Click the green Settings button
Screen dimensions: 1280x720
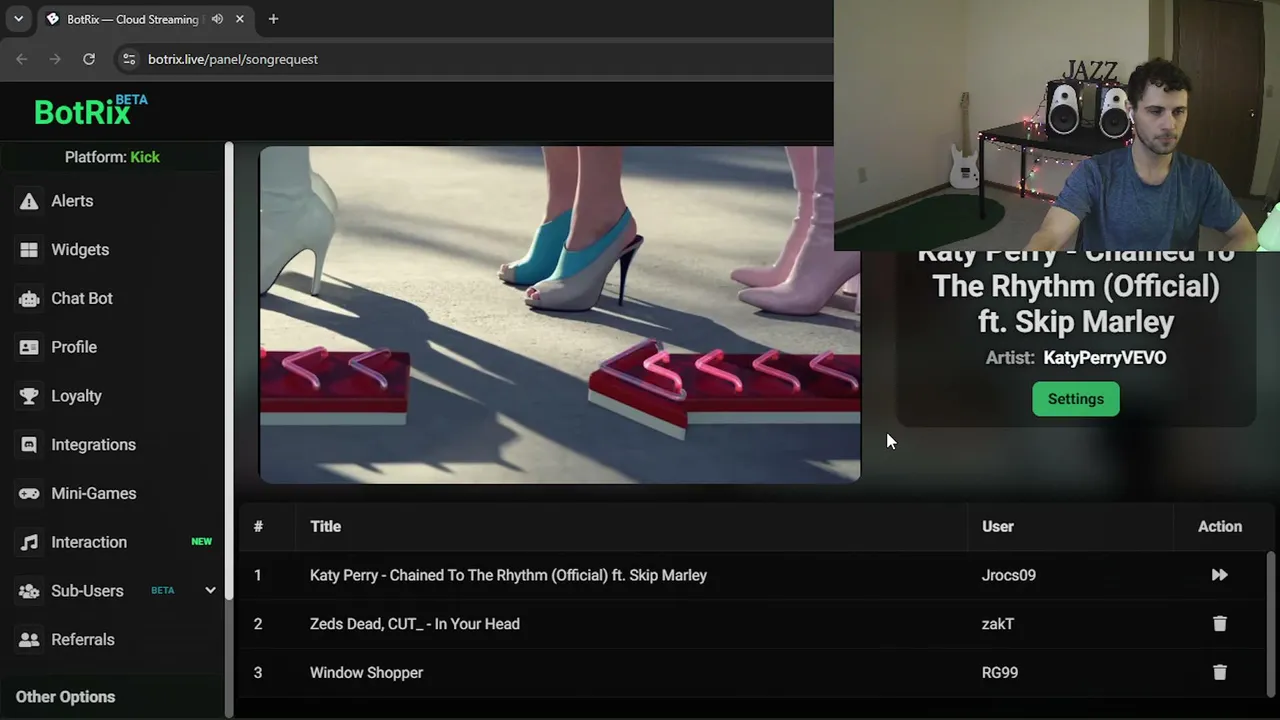(x=1076, y=399)
